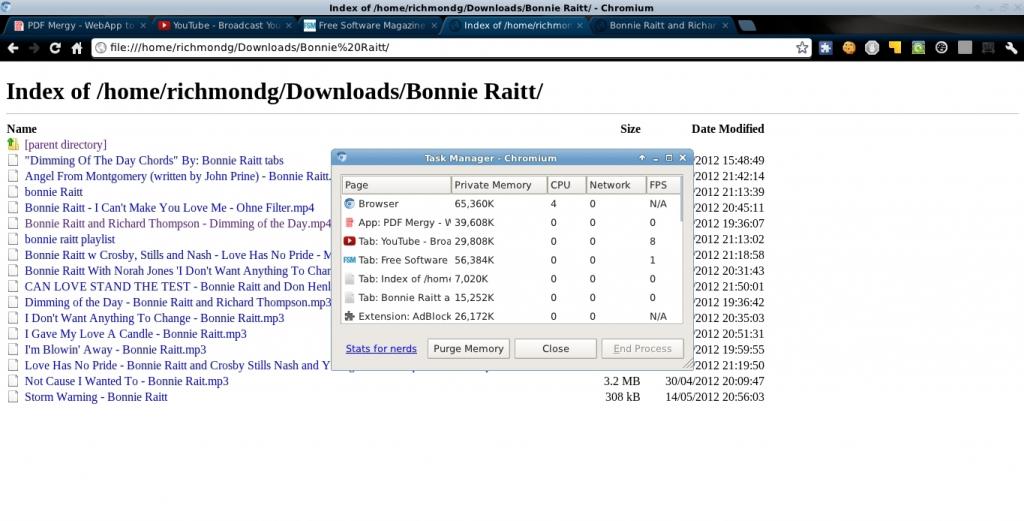Open the cookie extension icon
The width and height of the screenshot is (1024, 521).
coord(849,48)
